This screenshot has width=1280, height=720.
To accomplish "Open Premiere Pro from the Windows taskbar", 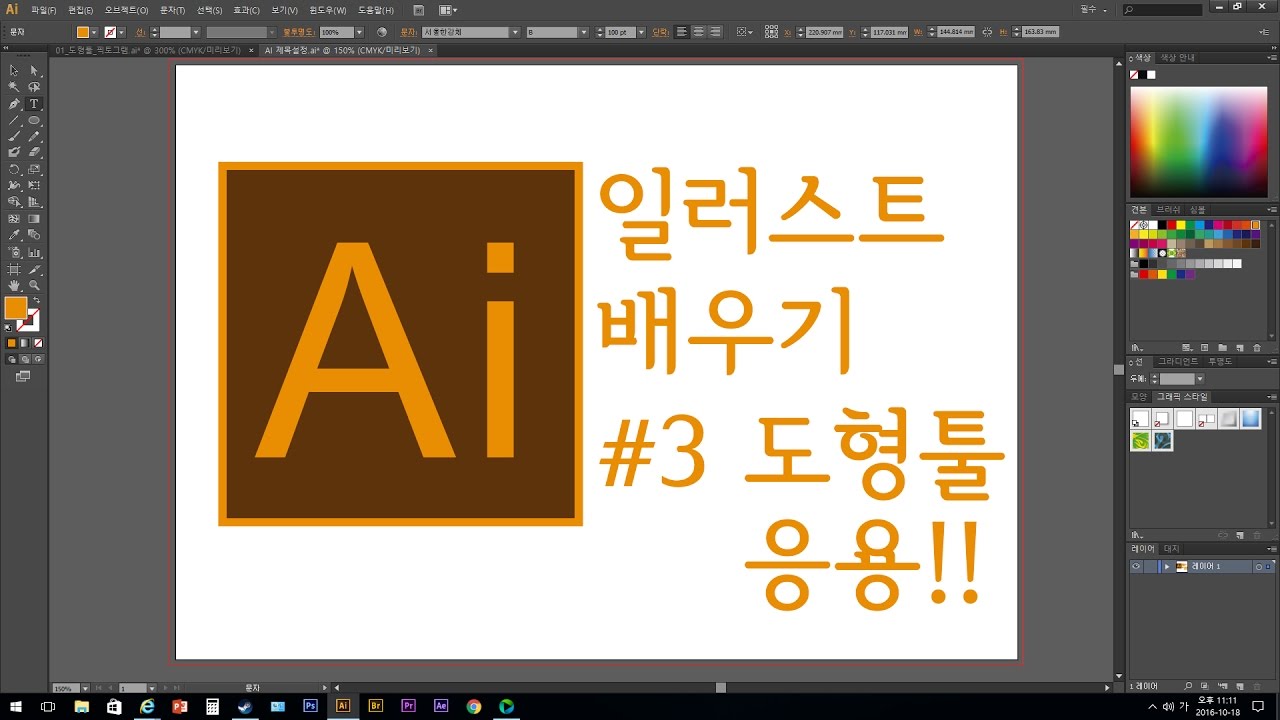I will [x=408, y=706].
